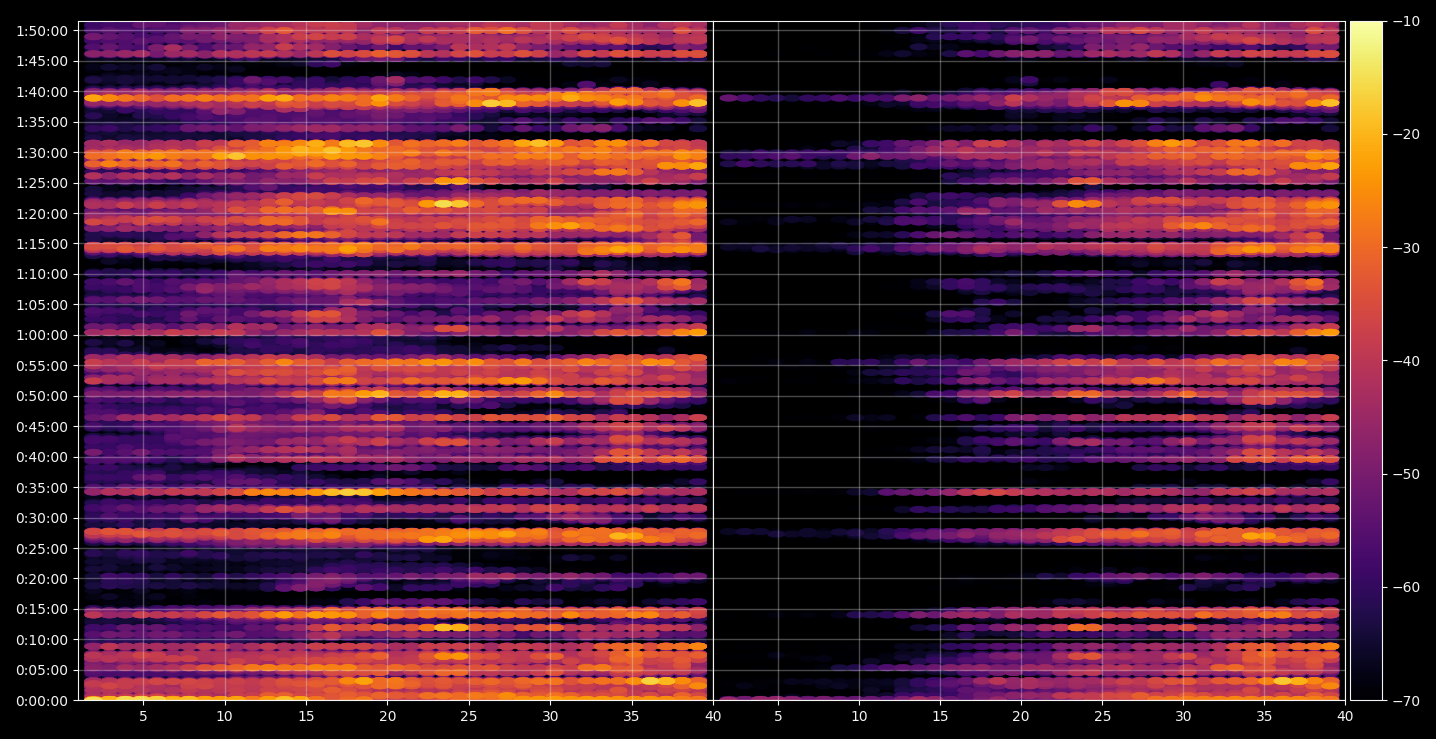The image size is (1436, 739).
Task: Click the 1:50:00 y-axis tick label
Action: coord(42,31)
